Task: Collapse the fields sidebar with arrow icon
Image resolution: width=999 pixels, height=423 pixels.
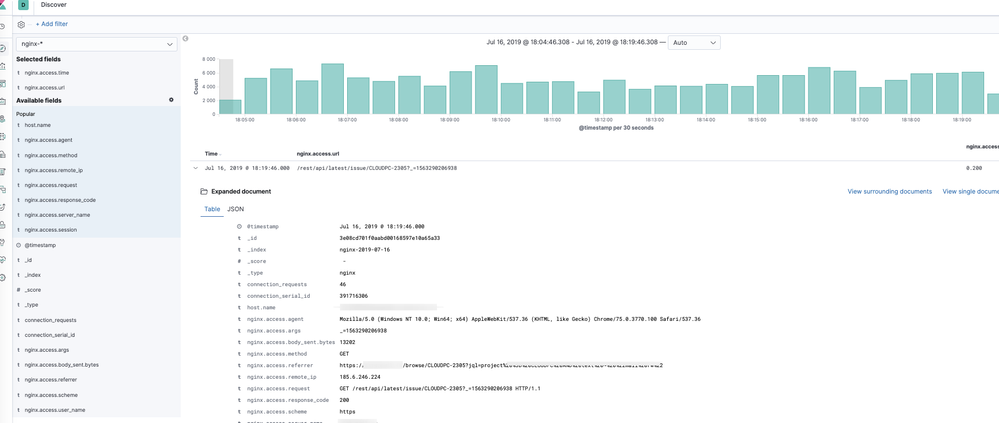Action: [185, 39]
